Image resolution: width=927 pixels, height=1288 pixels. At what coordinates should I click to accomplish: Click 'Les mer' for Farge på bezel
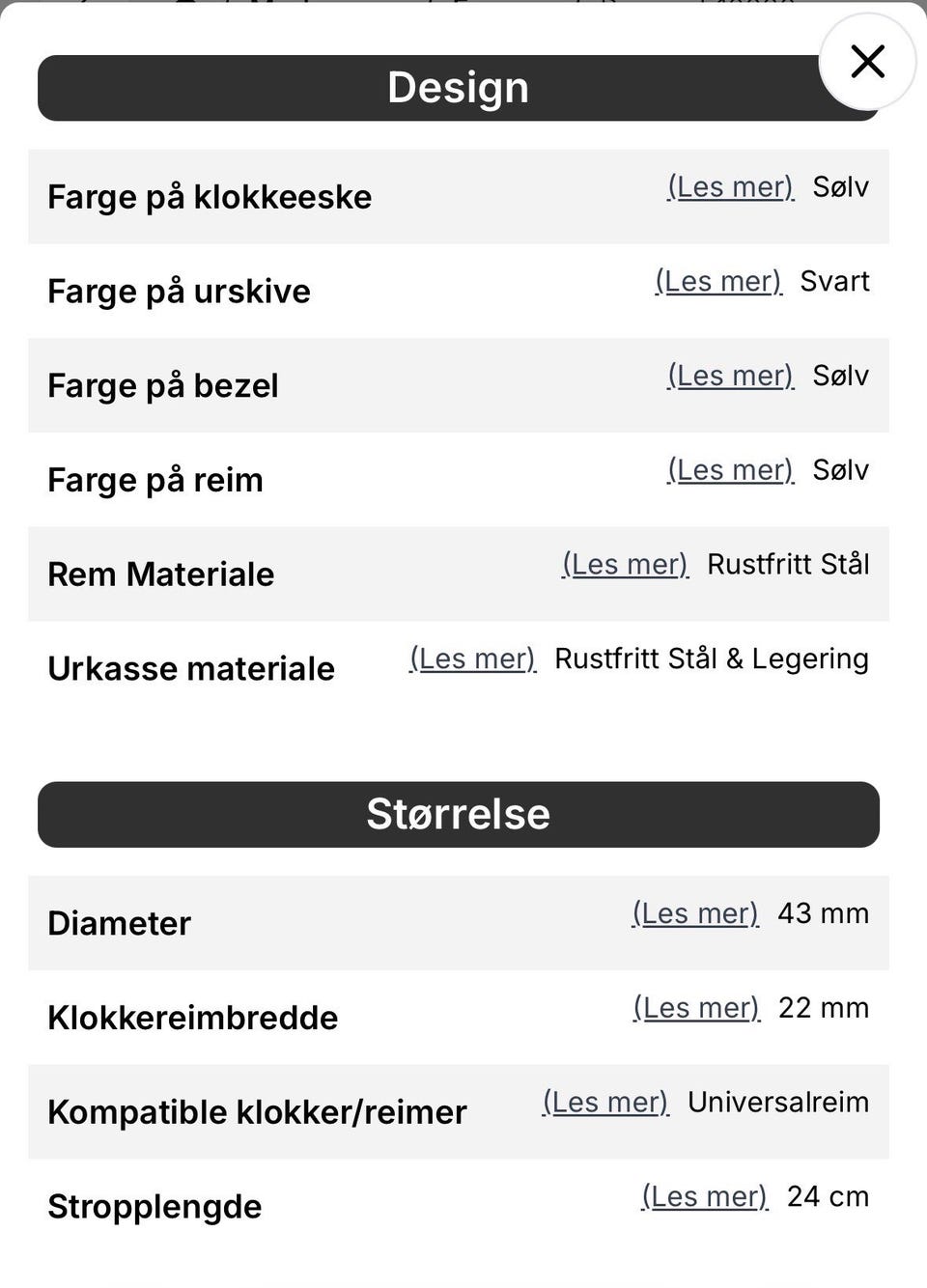click(x=730, y=376)
